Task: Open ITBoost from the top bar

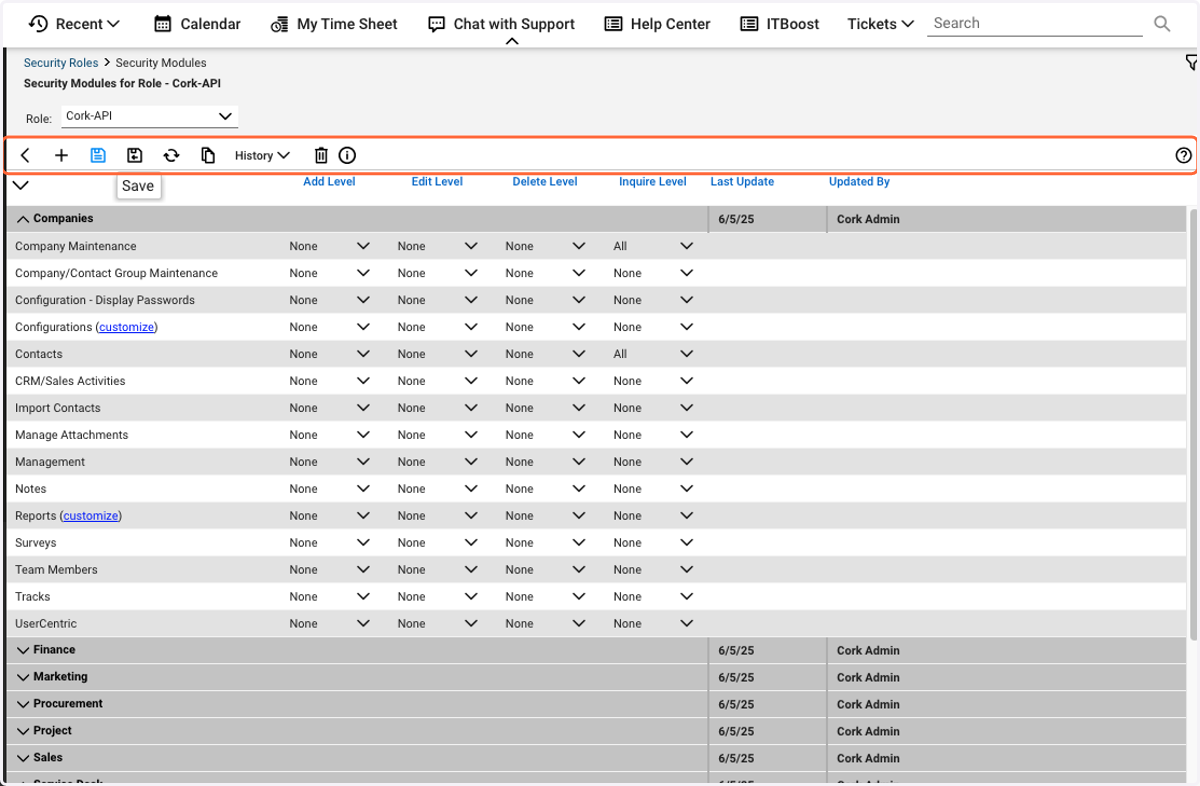Action: coord(779,24)
